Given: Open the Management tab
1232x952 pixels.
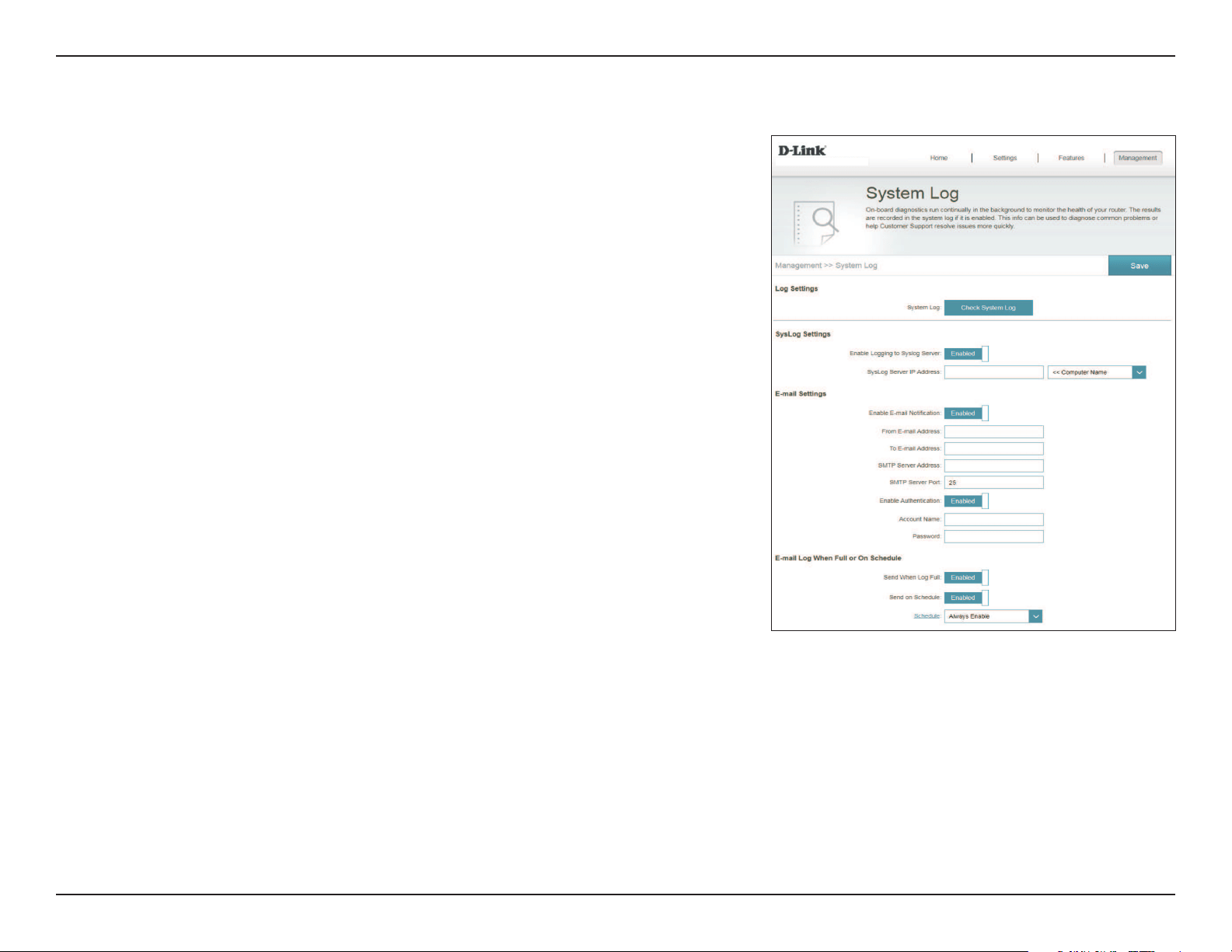Looking at the screenshot, I should tap(1138, 158).
